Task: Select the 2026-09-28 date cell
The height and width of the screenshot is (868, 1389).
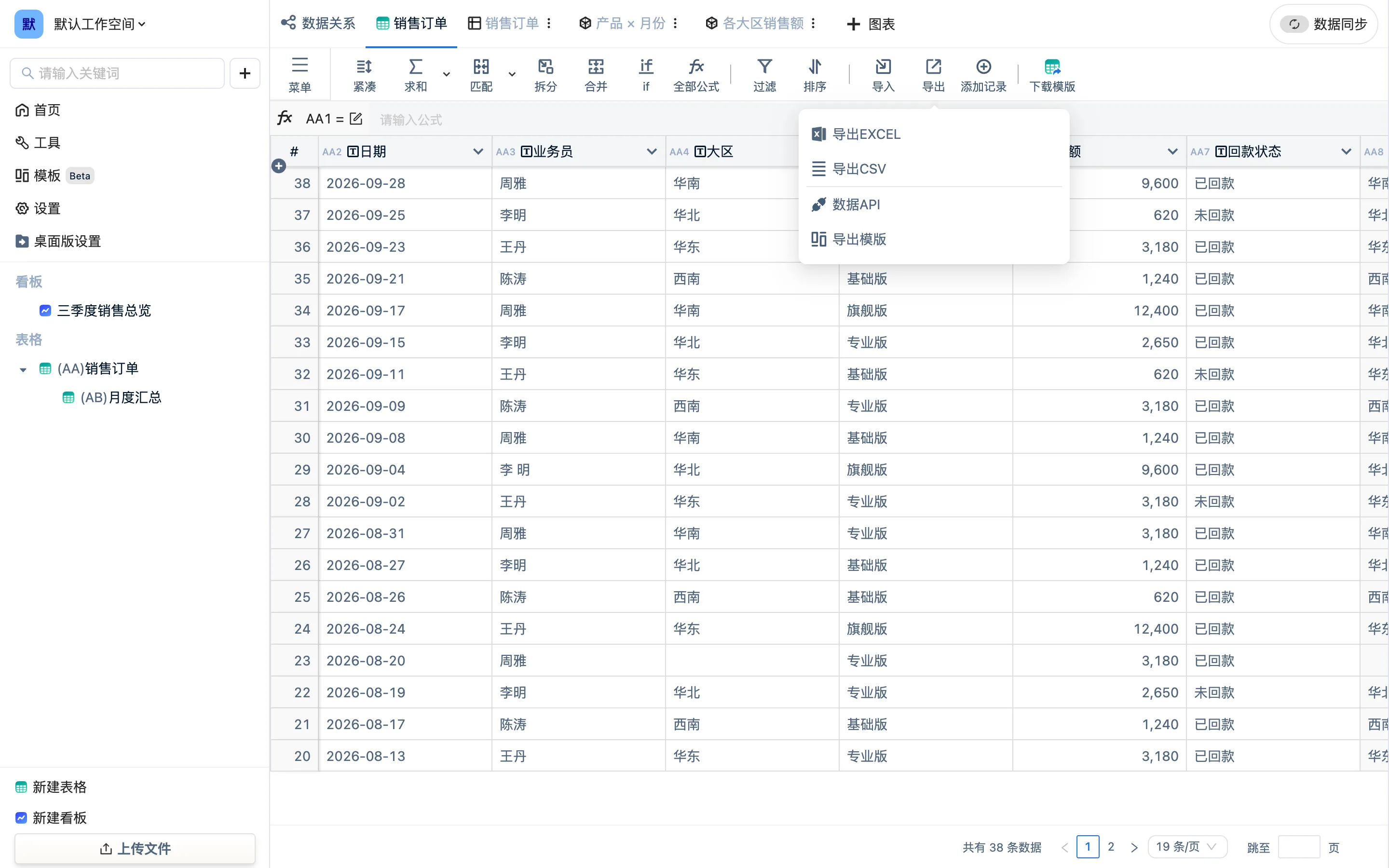Action: pos(405,183)
